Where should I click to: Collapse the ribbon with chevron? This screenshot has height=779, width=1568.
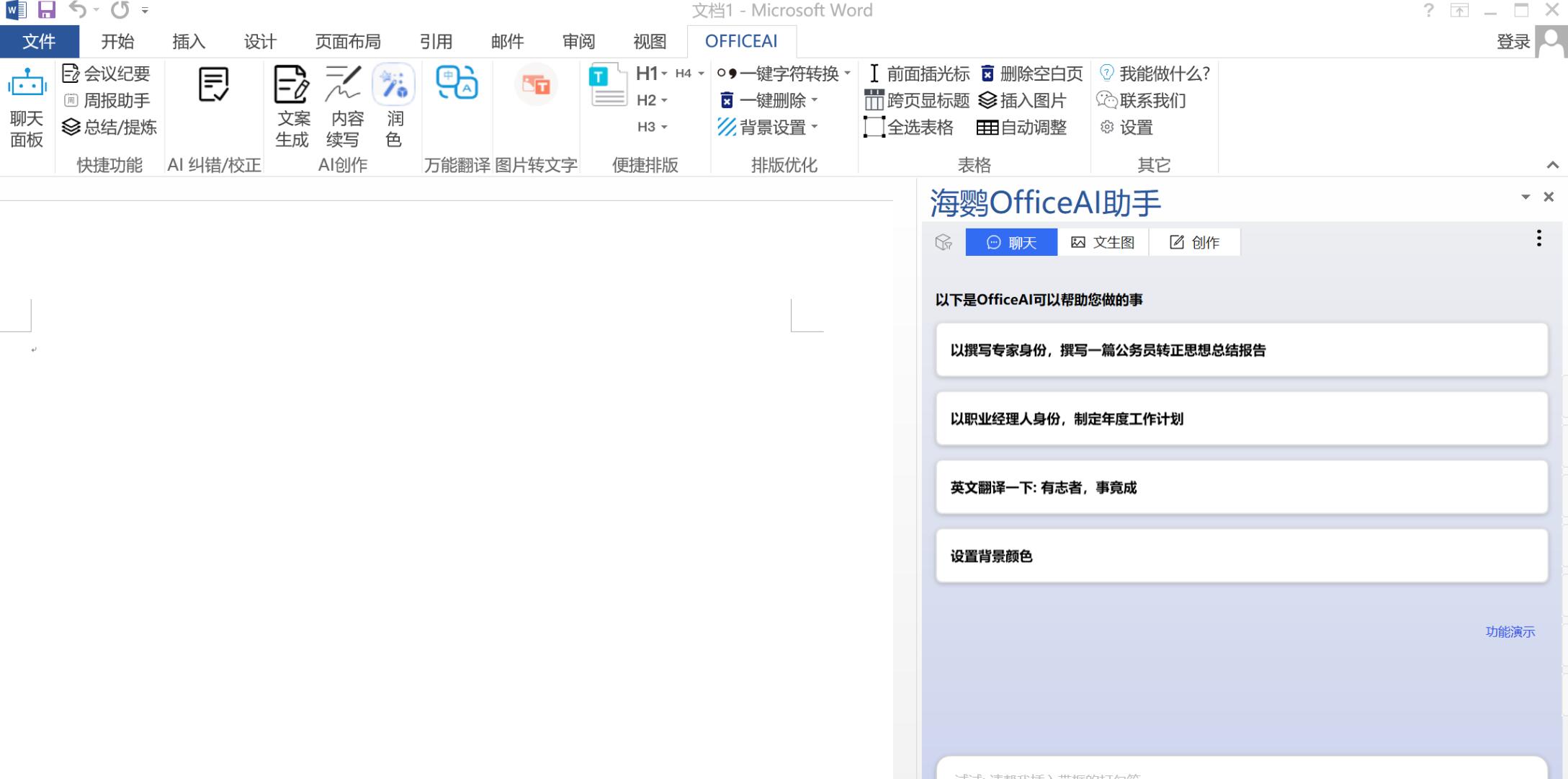[x=1553, y=165]
